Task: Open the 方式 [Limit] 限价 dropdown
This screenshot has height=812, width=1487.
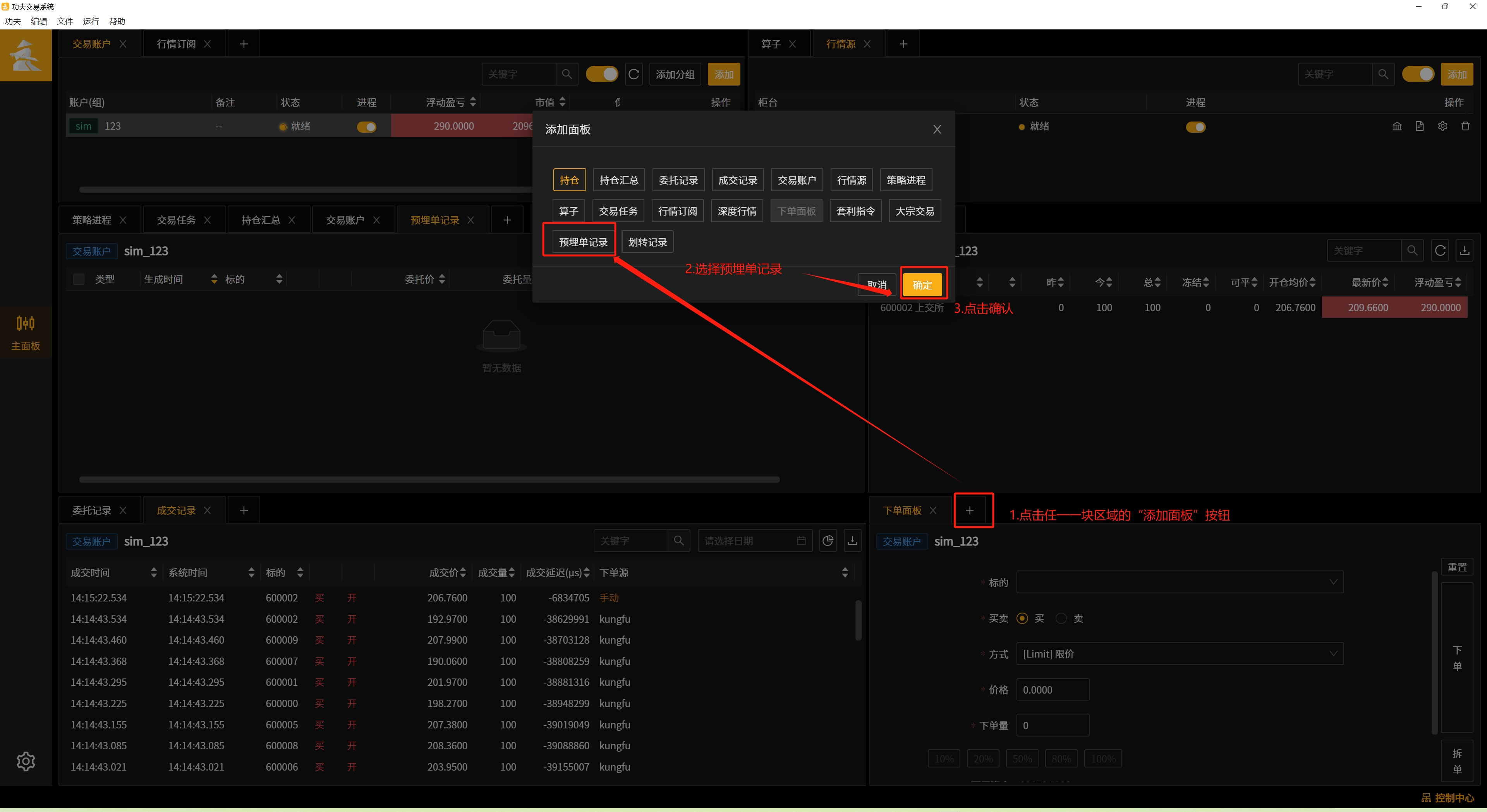Action: coord(1179,653)
